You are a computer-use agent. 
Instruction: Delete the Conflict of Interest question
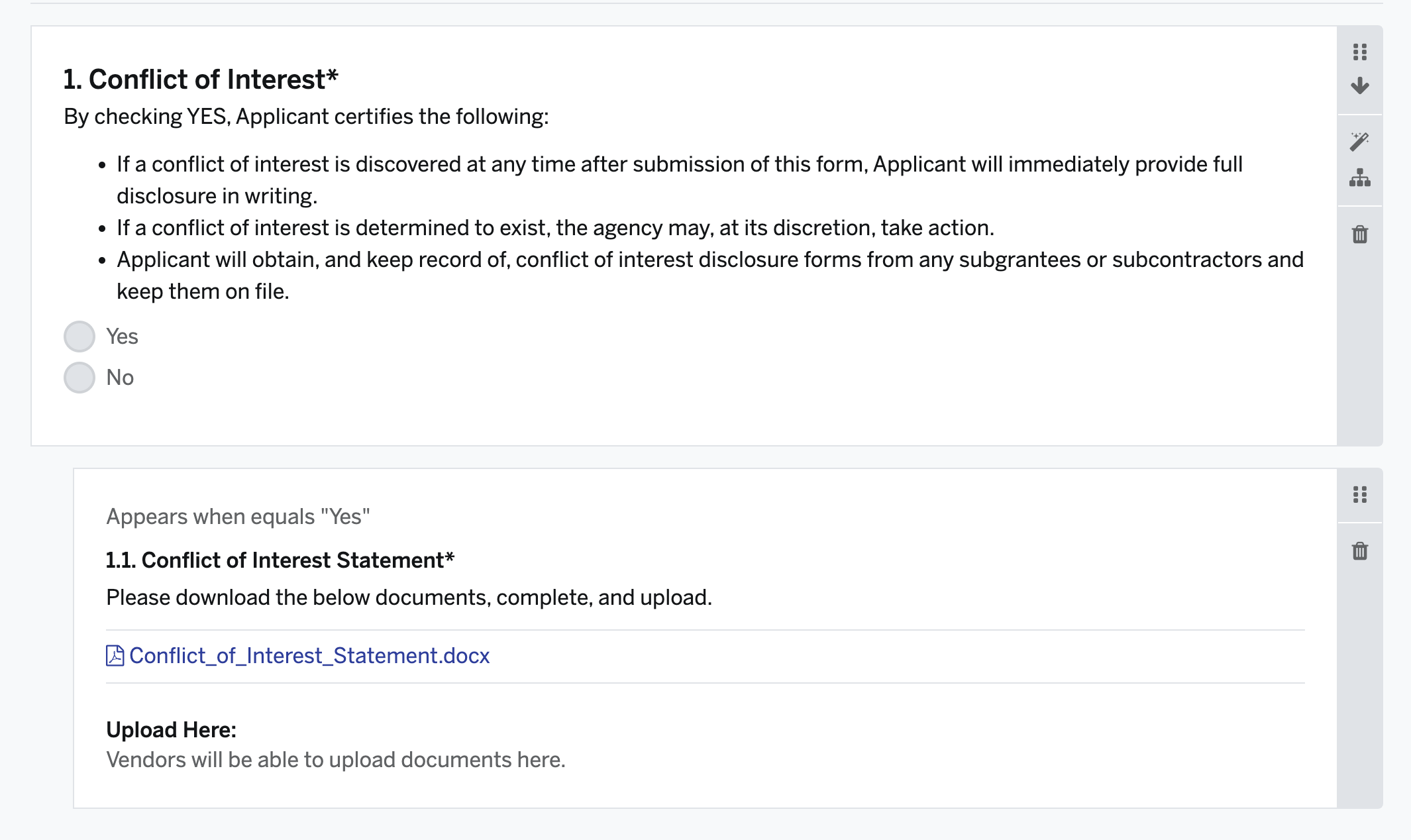pyautogui.click(x=1360, y=234)
